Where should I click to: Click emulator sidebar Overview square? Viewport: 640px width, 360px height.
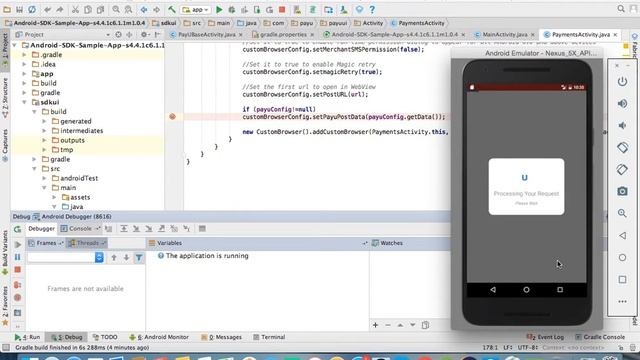click(622, 280)
